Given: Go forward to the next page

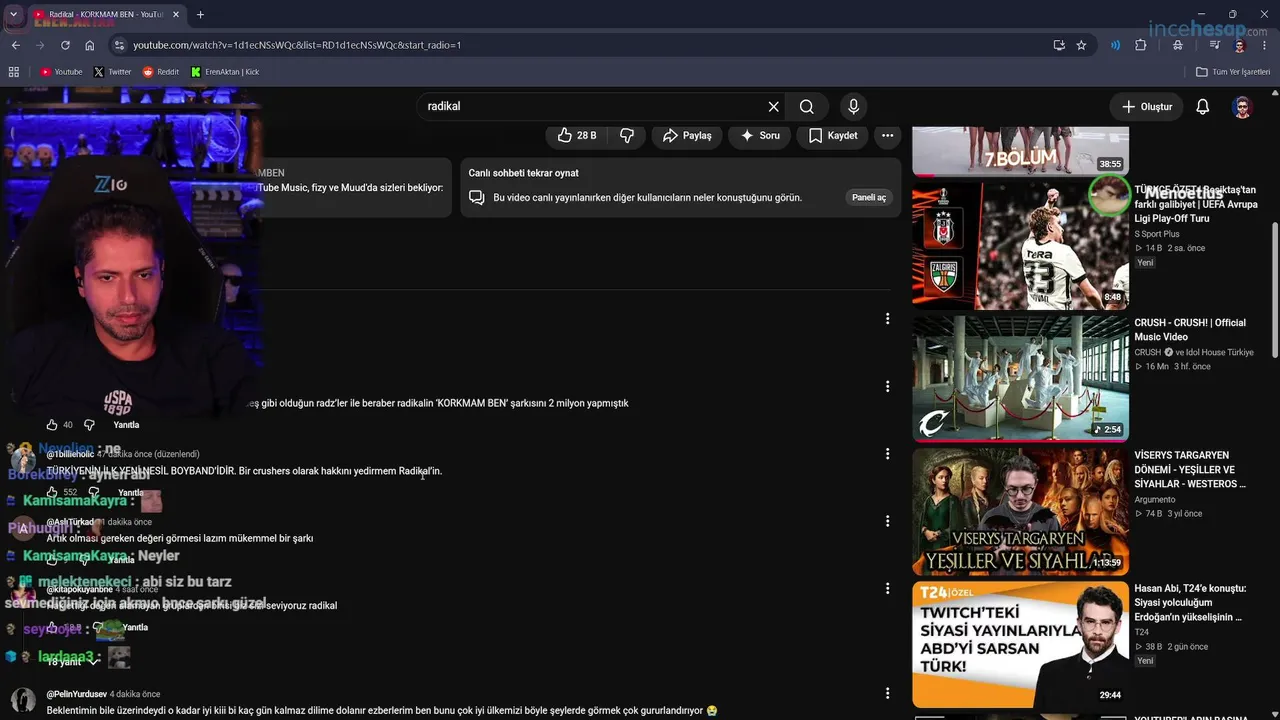Looking at the screenshot, I should (x=40, y=45).
